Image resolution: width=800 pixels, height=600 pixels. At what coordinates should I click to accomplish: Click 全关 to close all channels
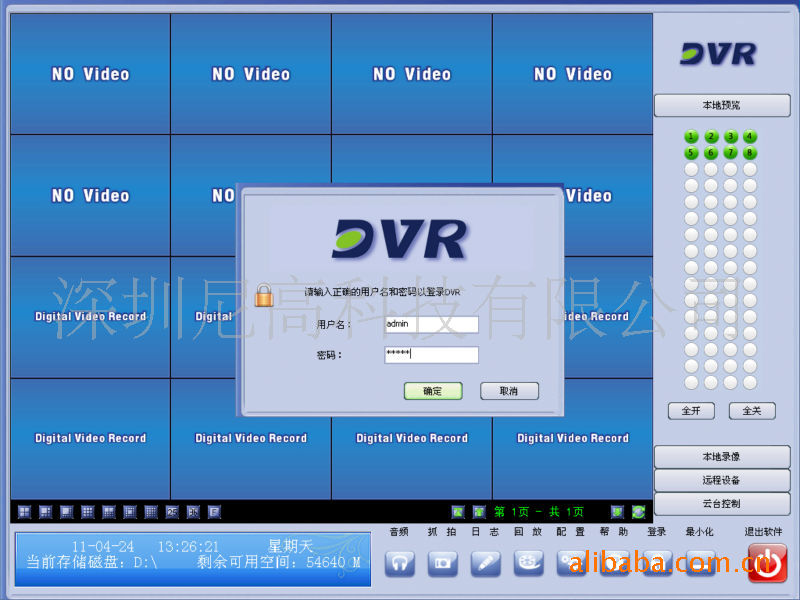coord(752,411)
